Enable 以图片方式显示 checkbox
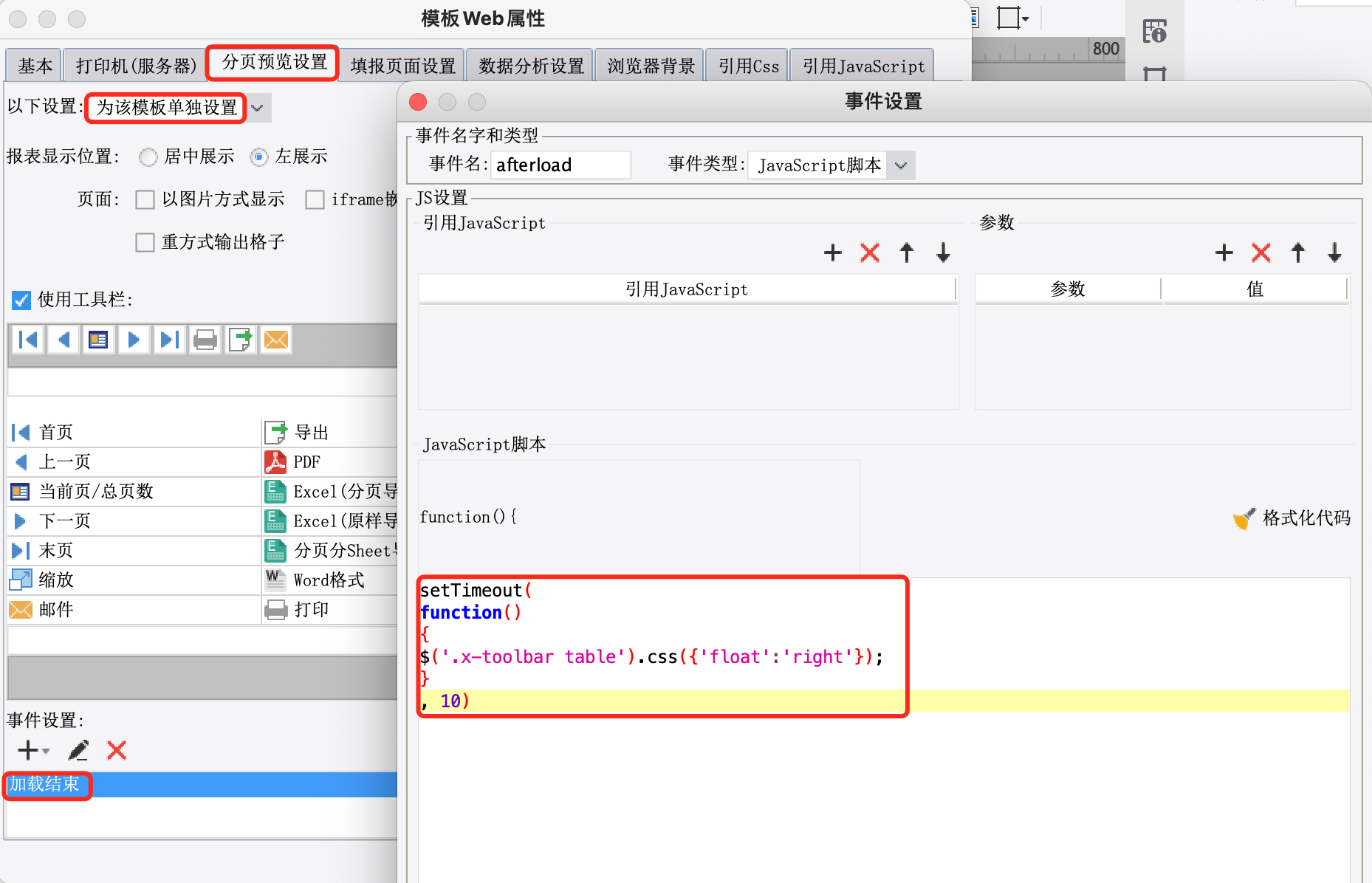The height and width of the screenshot is (883, 1372). coord(145,199)
